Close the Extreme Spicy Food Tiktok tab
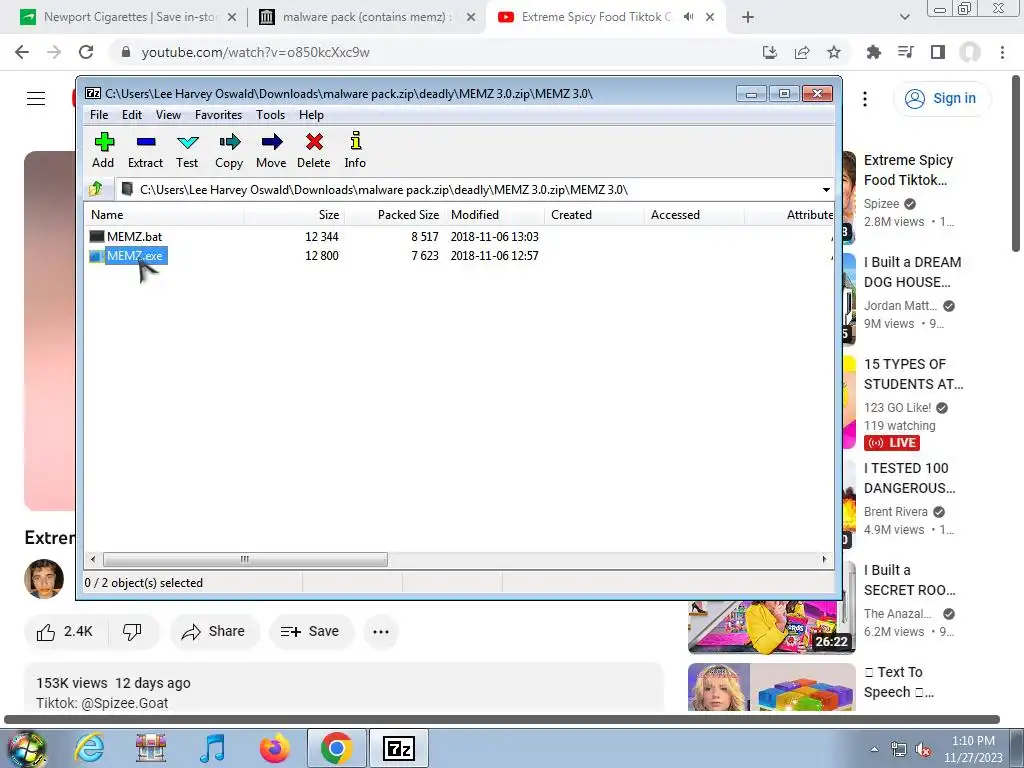The image size is (1024, 768). click(710, 18)
